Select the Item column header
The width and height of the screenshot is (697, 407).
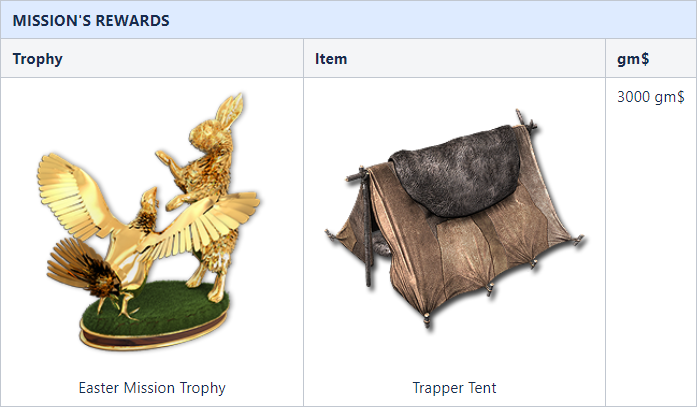[331, 59]
